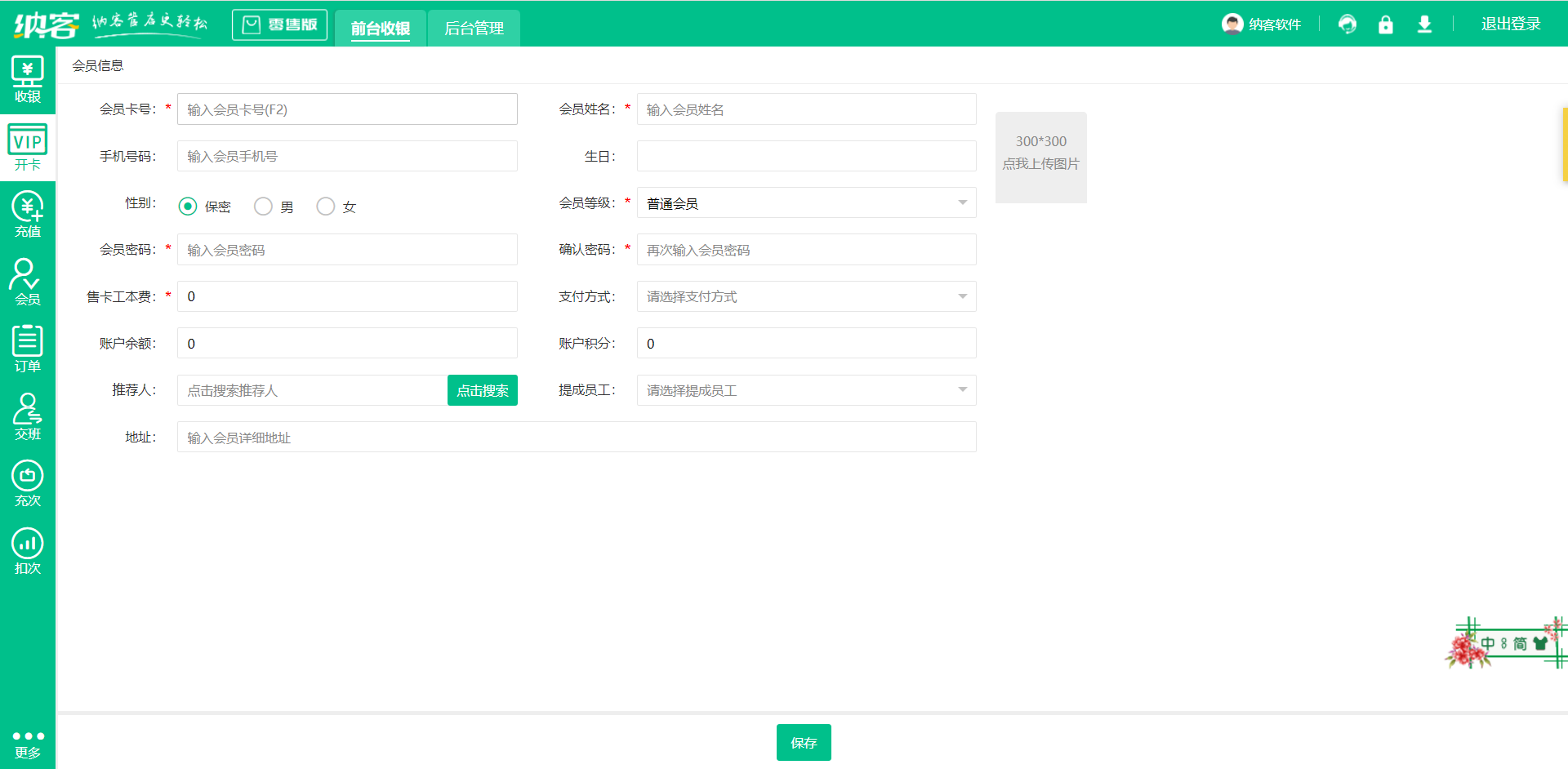View orders via the 订单 icon

pos(27,349)
